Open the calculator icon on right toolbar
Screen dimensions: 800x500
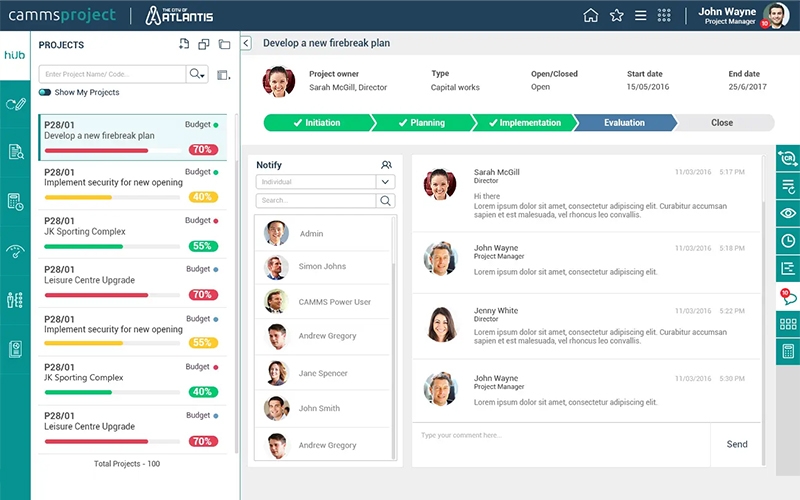(x=788, y=351)
